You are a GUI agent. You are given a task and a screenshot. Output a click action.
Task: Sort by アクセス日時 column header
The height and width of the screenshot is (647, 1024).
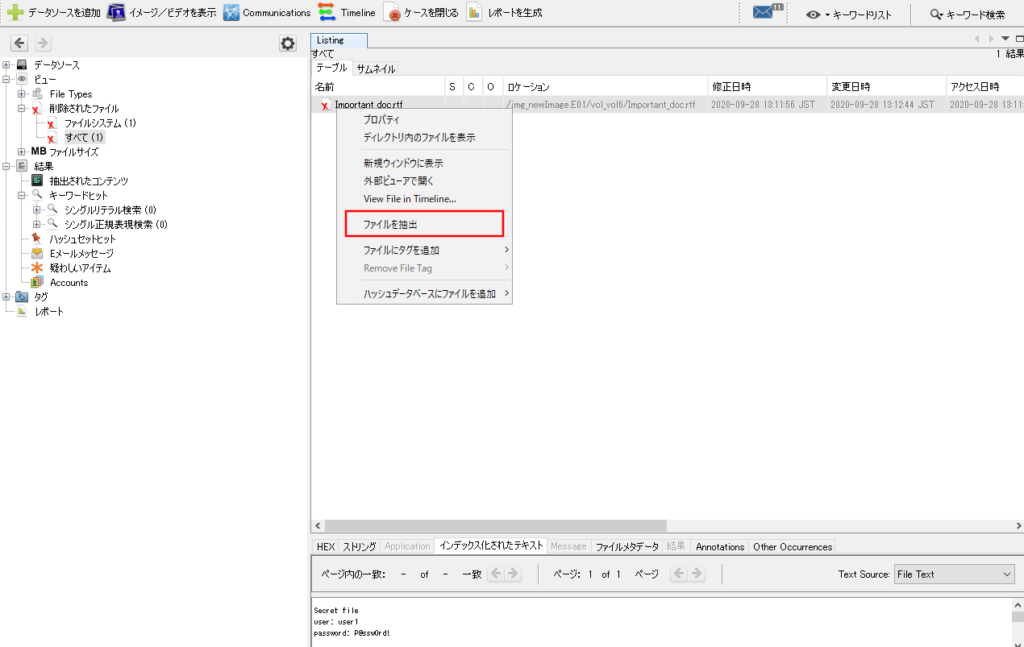(x=984, y=87)
